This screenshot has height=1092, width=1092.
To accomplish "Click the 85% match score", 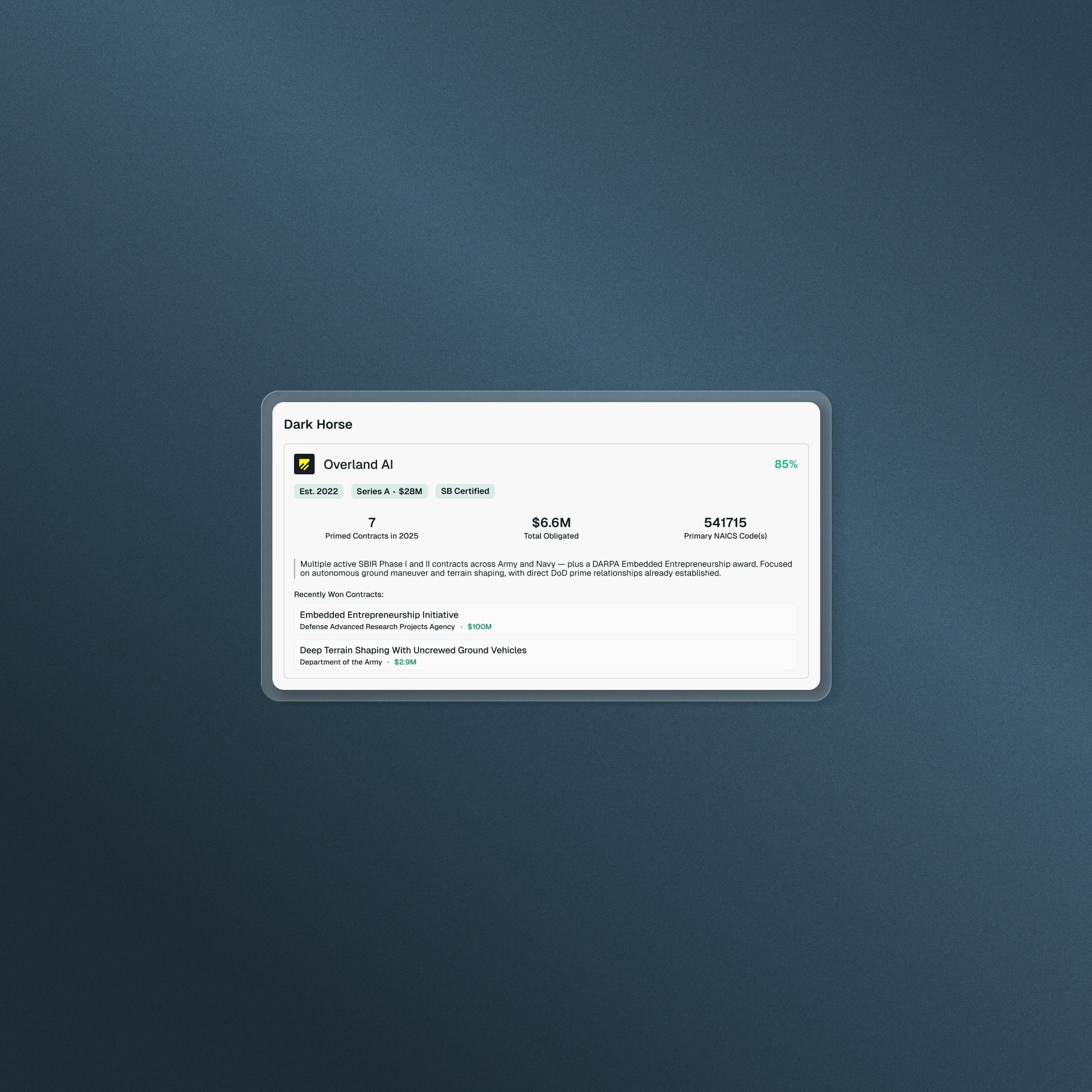I will pos(785,464).
